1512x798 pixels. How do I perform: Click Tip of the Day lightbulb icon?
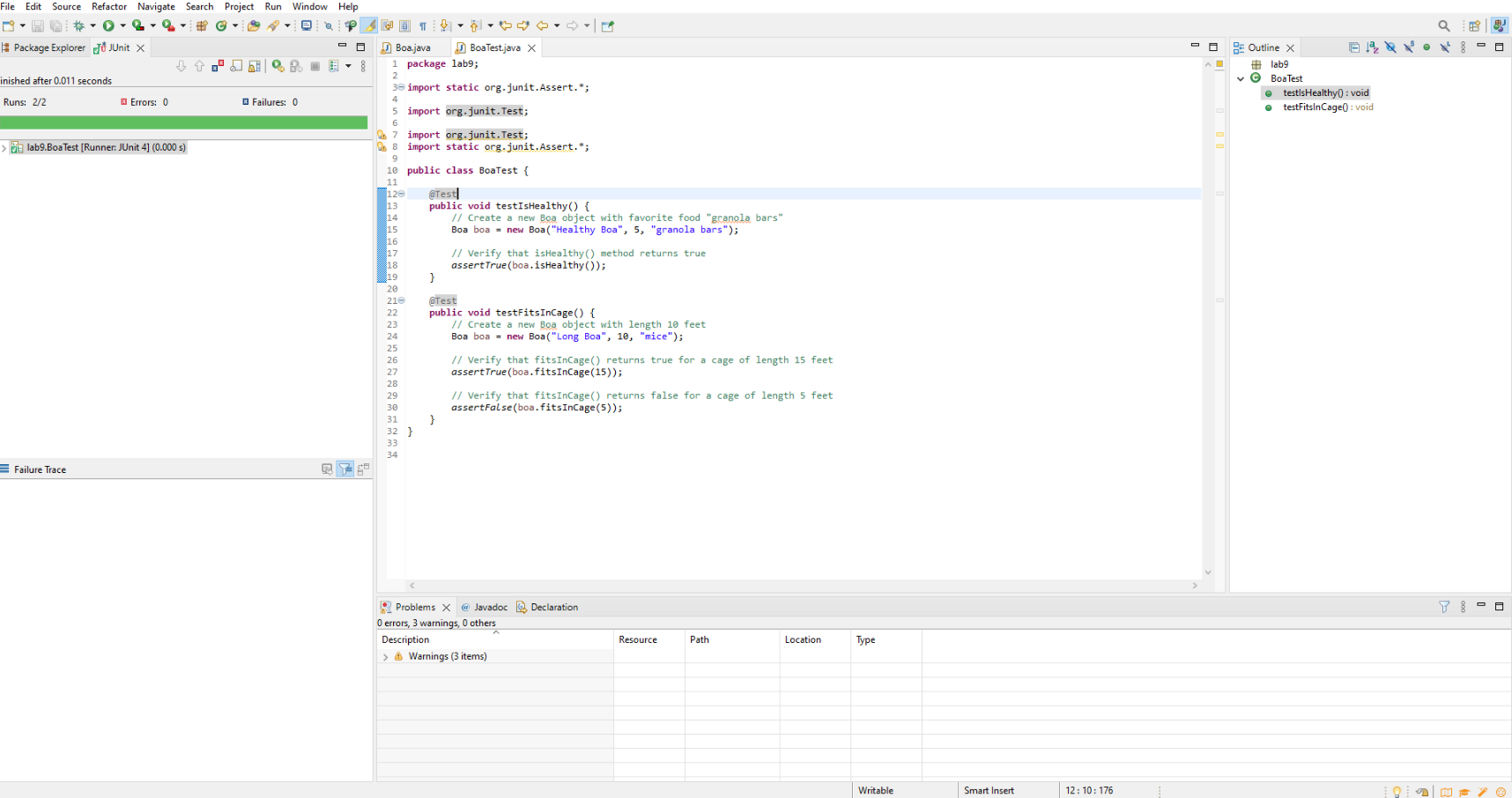[x=1397, y=791]
